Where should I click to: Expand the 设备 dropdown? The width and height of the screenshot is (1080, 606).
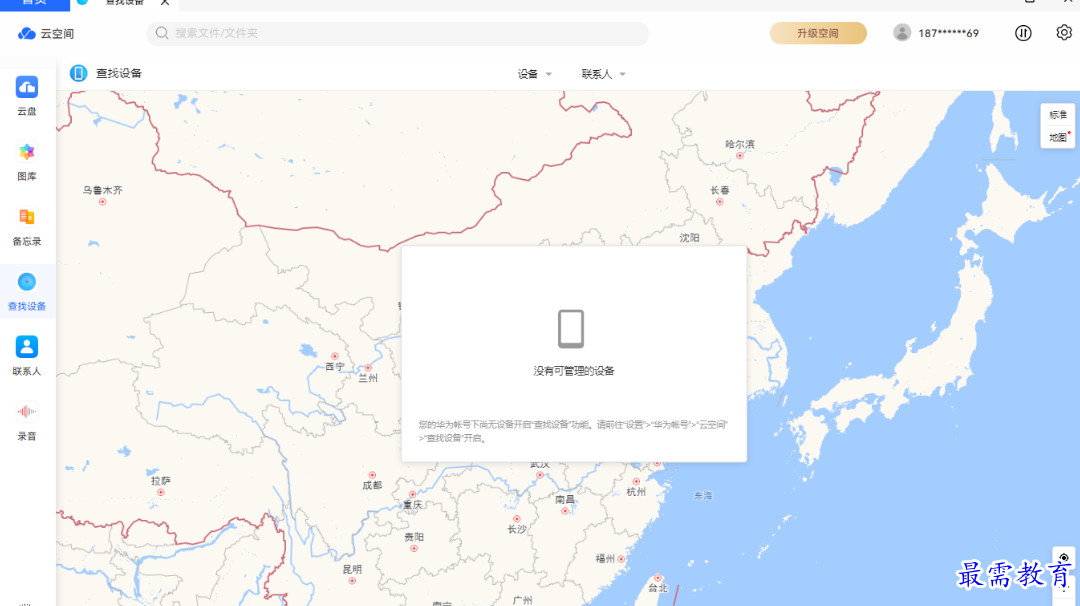[x=534, y=74]
